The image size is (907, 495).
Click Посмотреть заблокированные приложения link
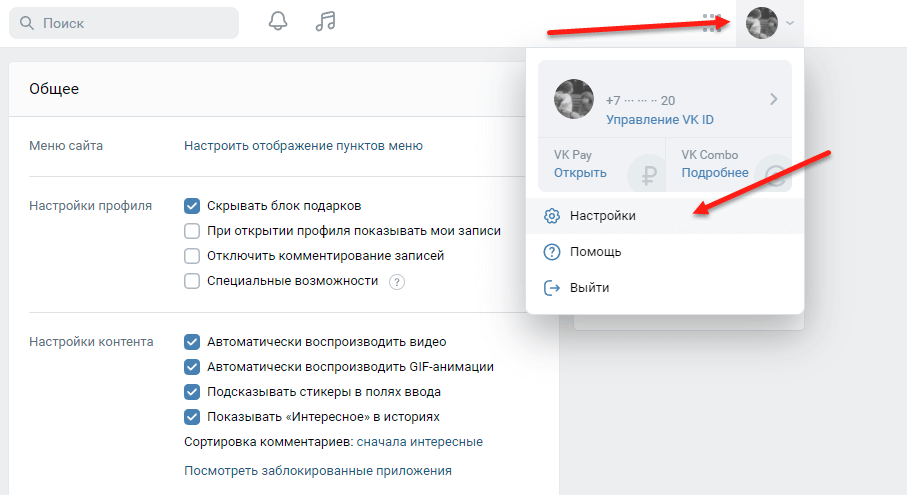tap(318, 470)
